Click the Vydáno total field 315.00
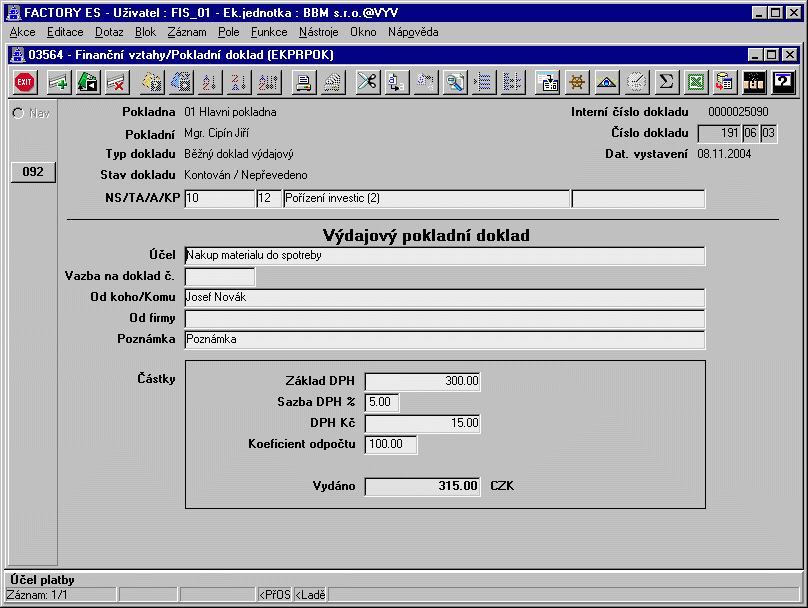The image size is (808, 608). tap(423, 486)
